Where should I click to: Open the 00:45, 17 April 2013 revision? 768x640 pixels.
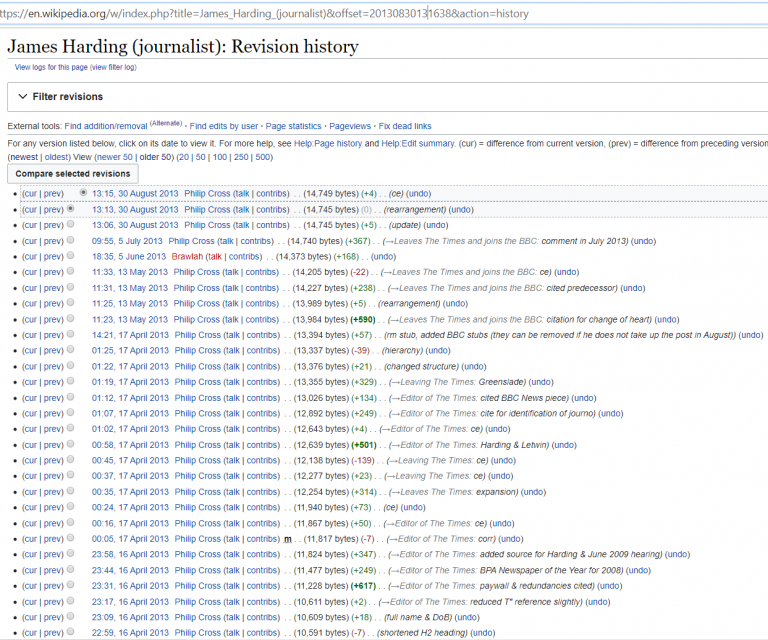coord(130,460)
